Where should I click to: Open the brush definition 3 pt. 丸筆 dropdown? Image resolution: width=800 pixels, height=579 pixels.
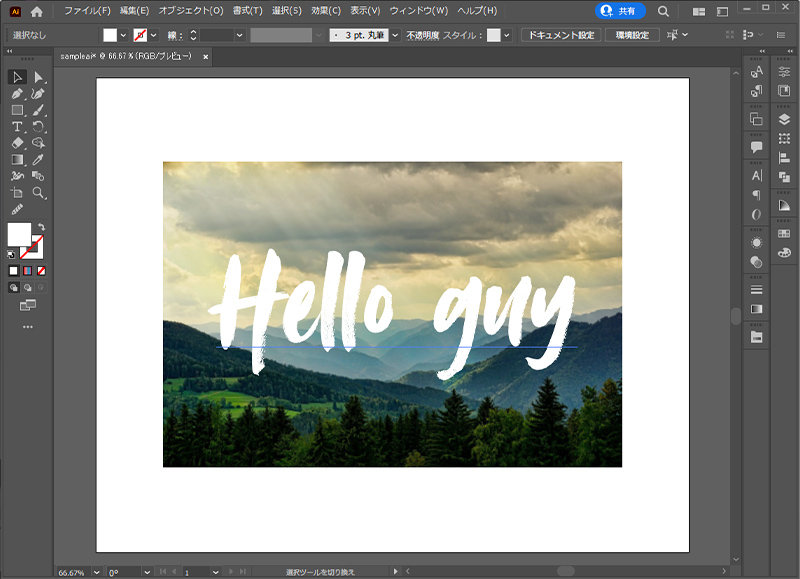click(x=396, y=35)
